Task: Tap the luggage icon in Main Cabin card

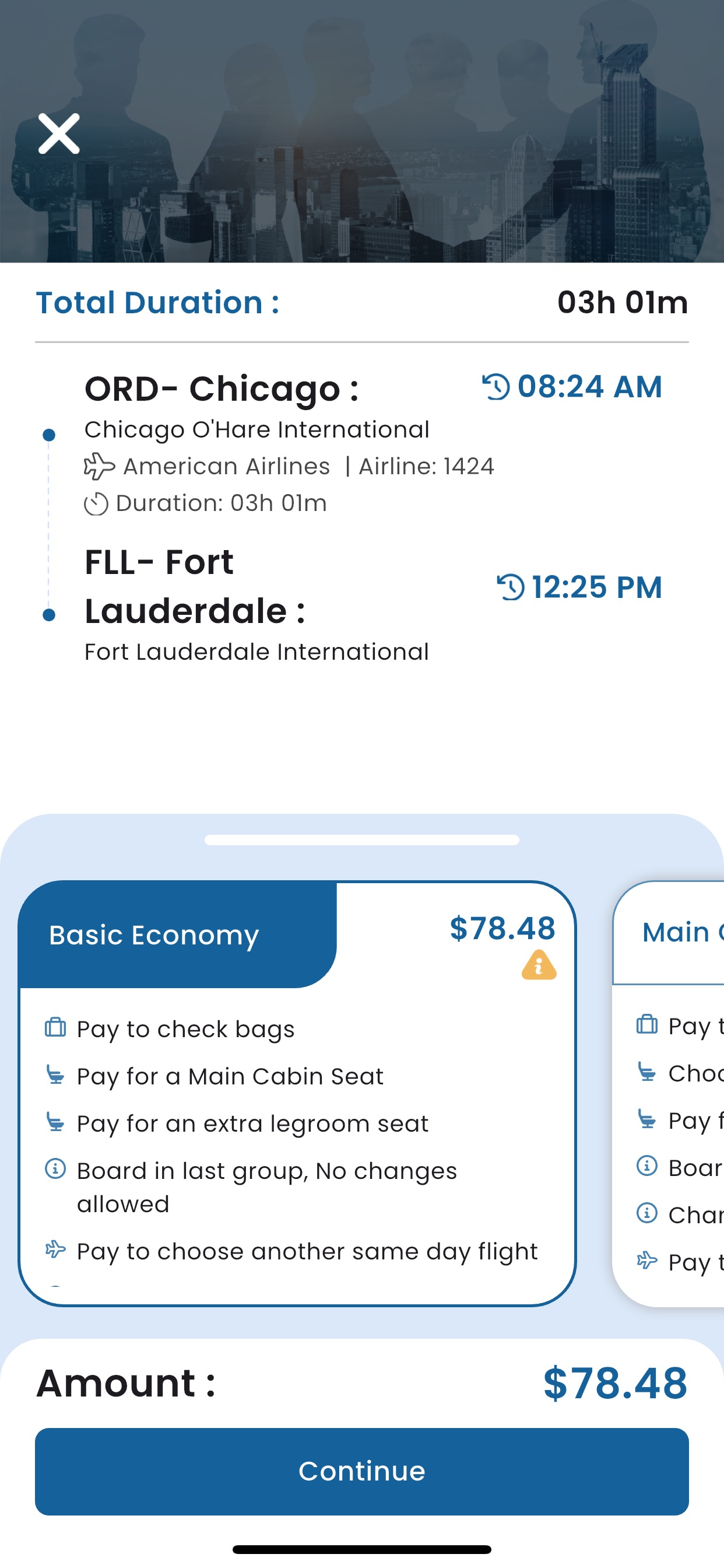Action: (646, 1024)
